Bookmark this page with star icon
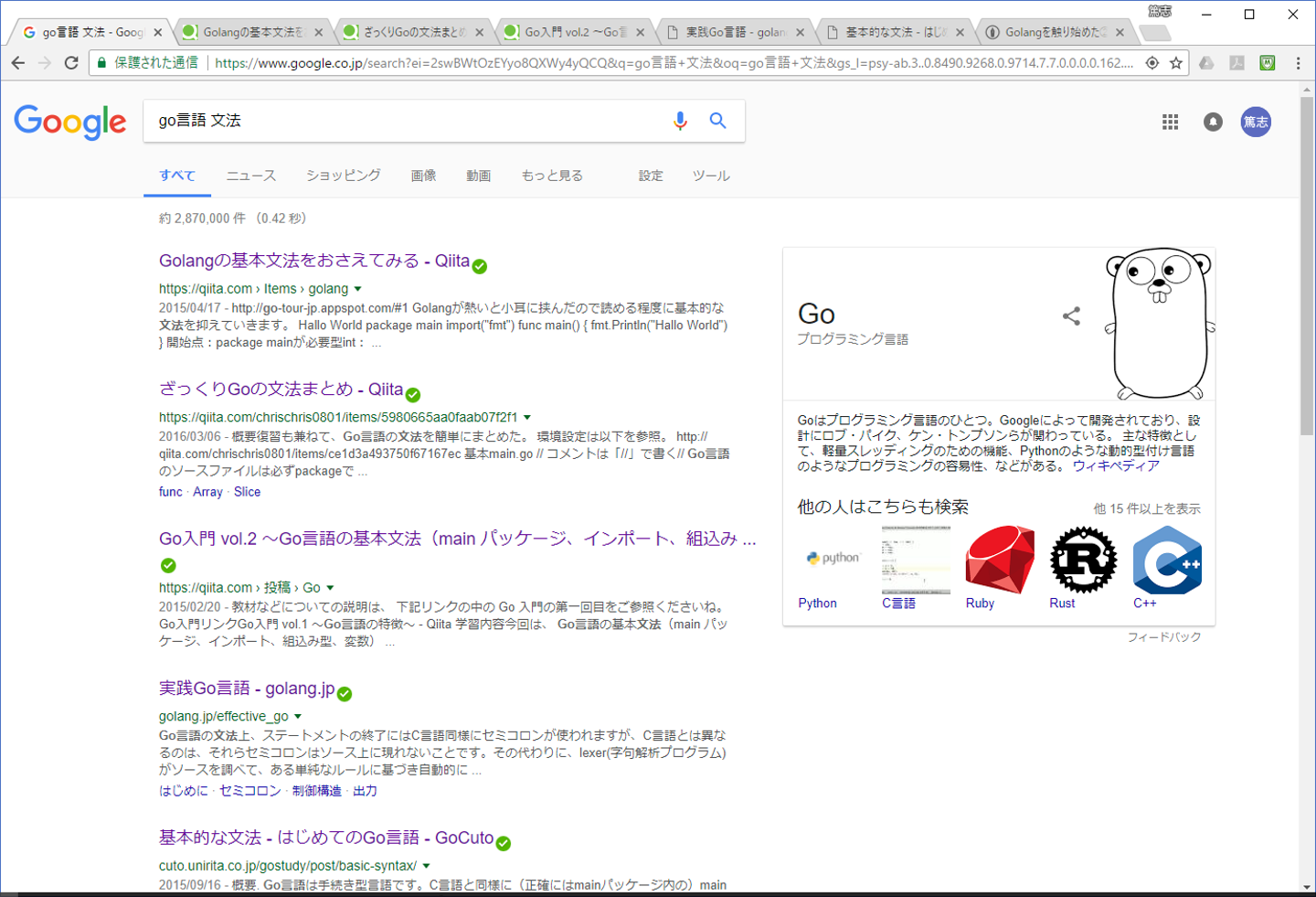 coord(1176,63)
